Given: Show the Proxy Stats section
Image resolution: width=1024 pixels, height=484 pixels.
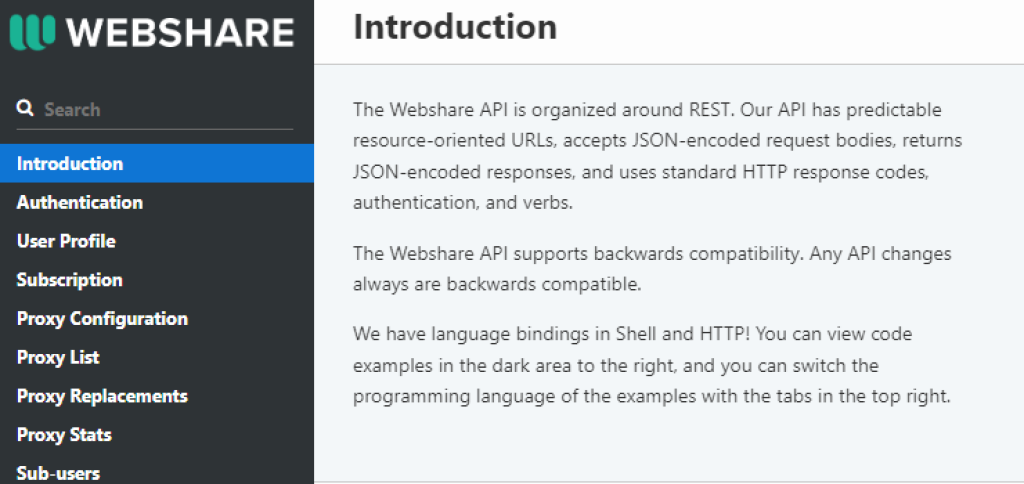Looking at the screenshot, I should coord(64,435).
